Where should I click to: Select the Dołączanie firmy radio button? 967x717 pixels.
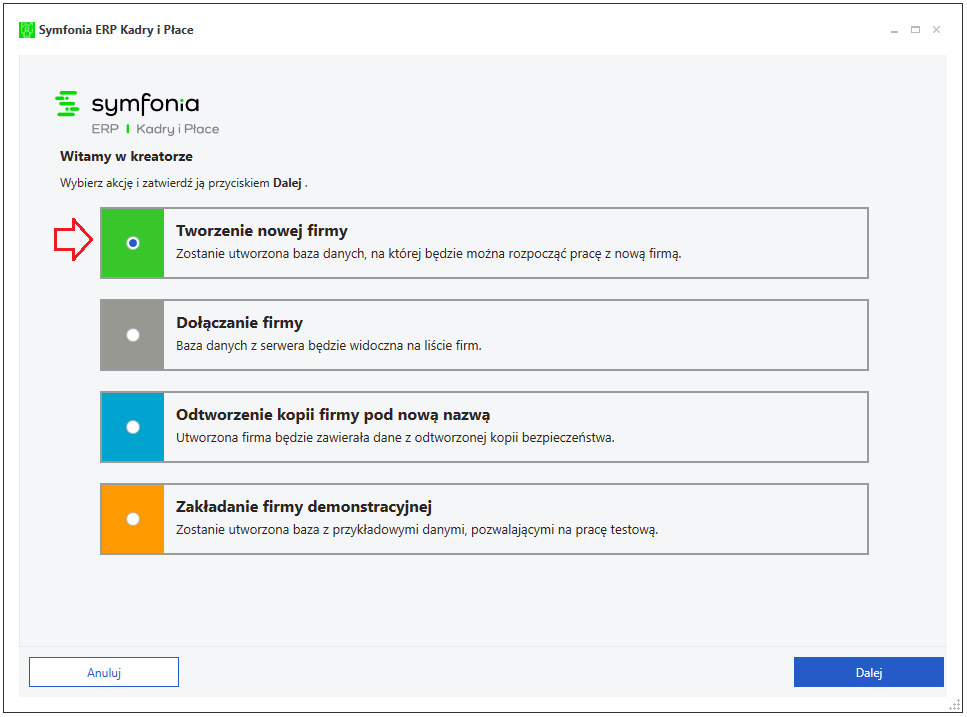(x=133, y=335)
